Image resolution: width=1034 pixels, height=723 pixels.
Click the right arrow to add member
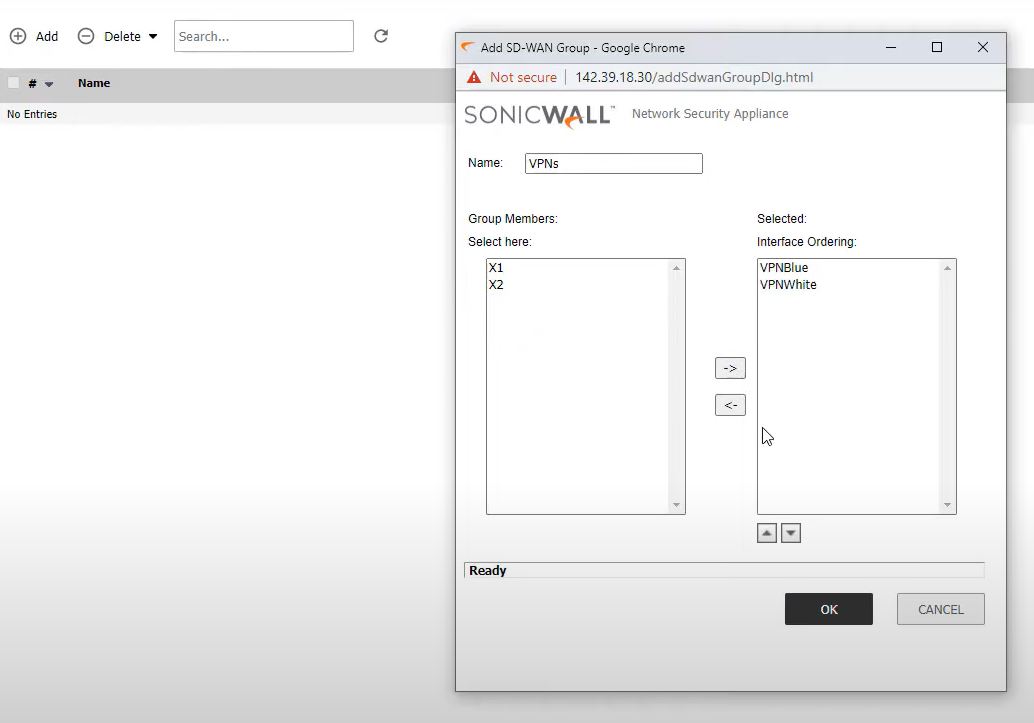point(730,369)
